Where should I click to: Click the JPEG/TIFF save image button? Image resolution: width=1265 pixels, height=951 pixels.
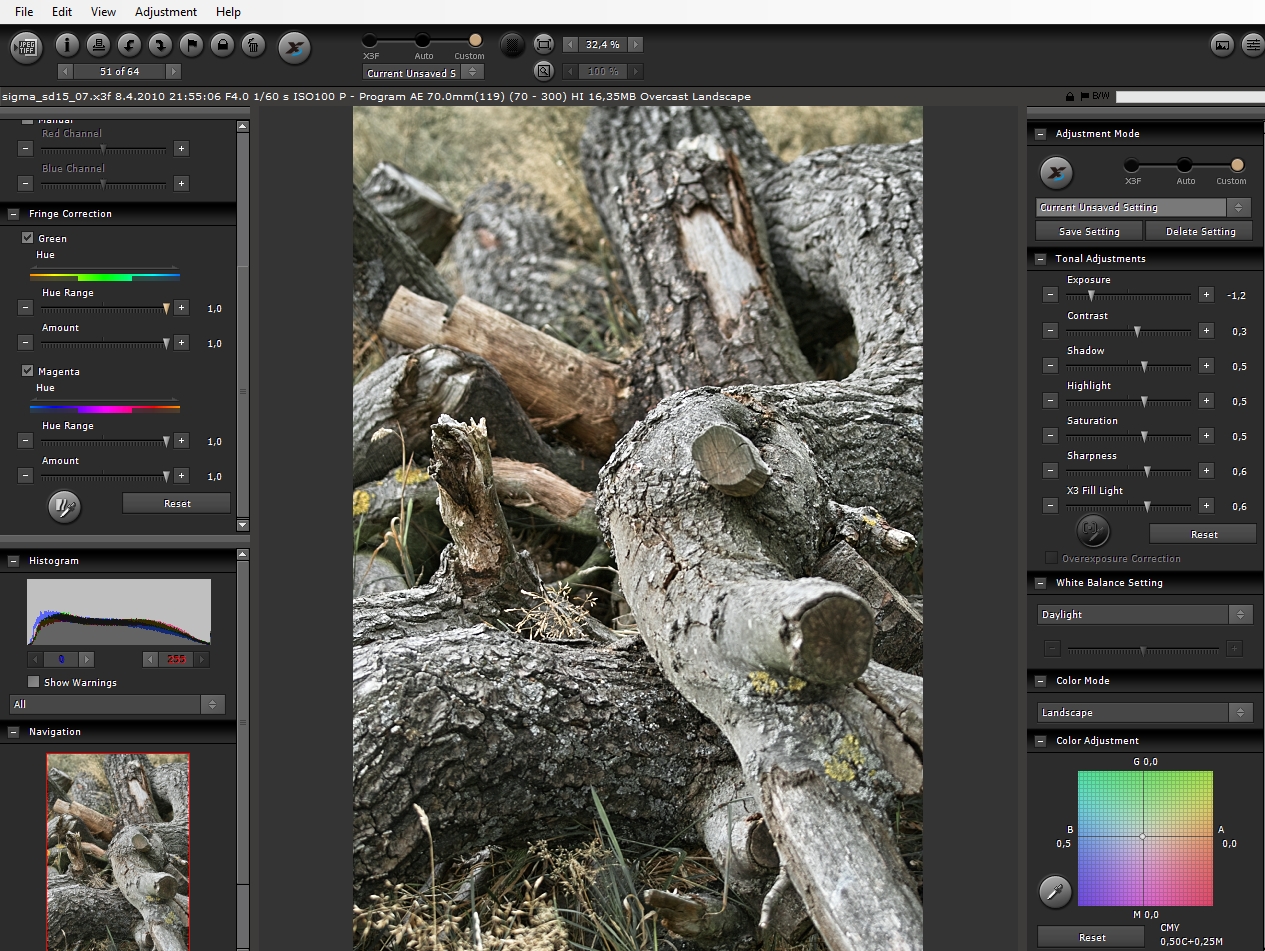[x=26, y=46]
